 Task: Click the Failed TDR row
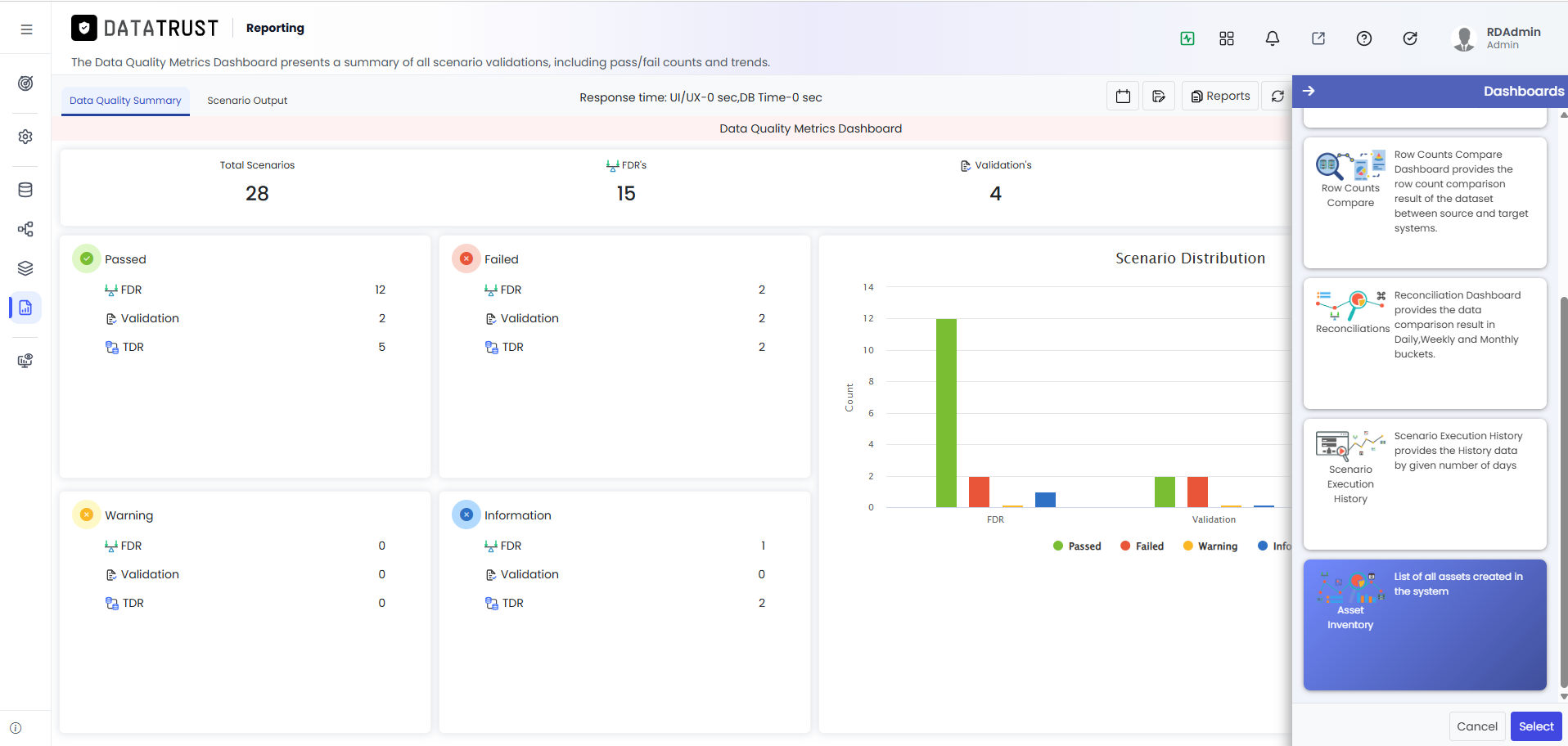(625, 347)
